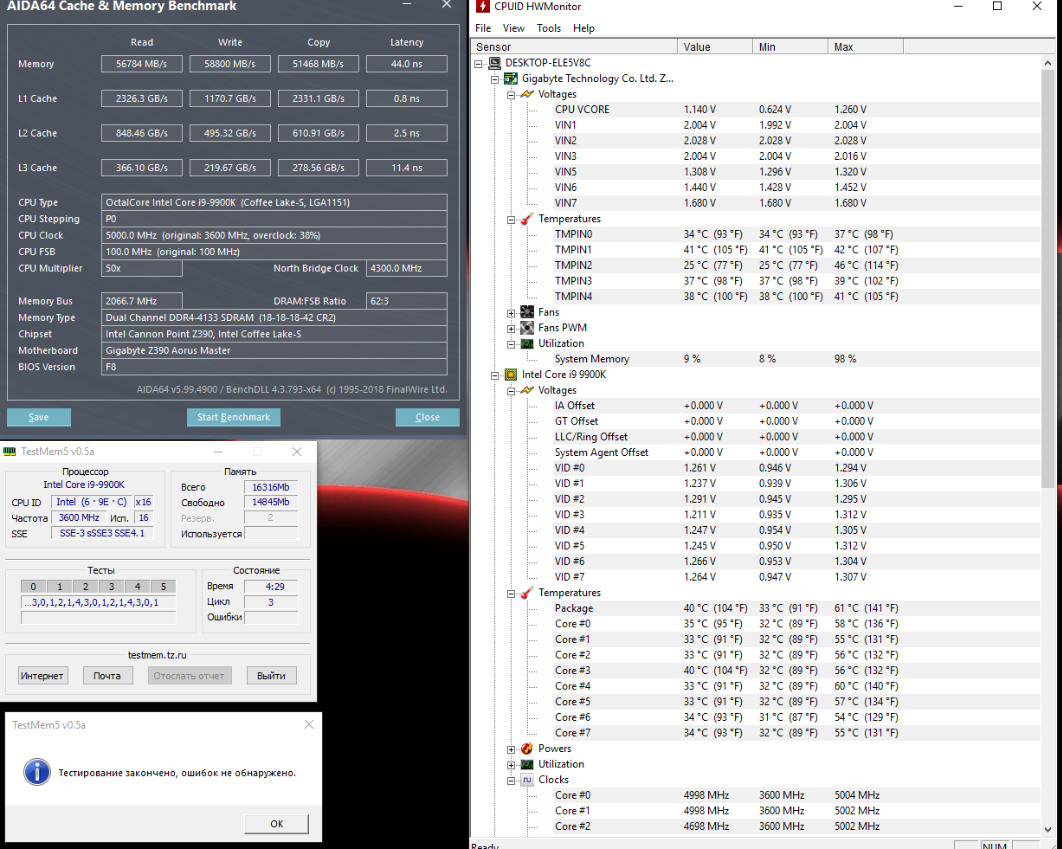Click the HWMonitor app icon in title bar
This screenshot has height=849, width=1062.
pyautogui.click(x=482, y=6)
